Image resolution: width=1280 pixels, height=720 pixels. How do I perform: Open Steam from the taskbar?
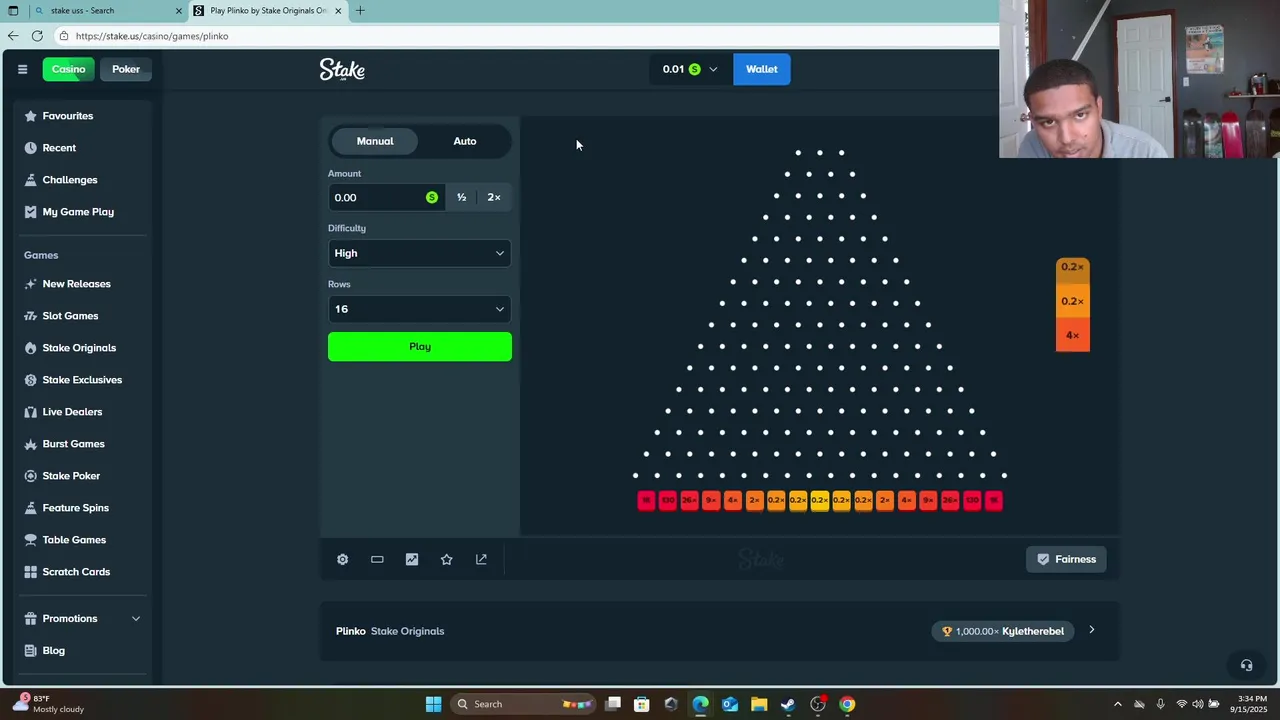click(x=788, y=704)
